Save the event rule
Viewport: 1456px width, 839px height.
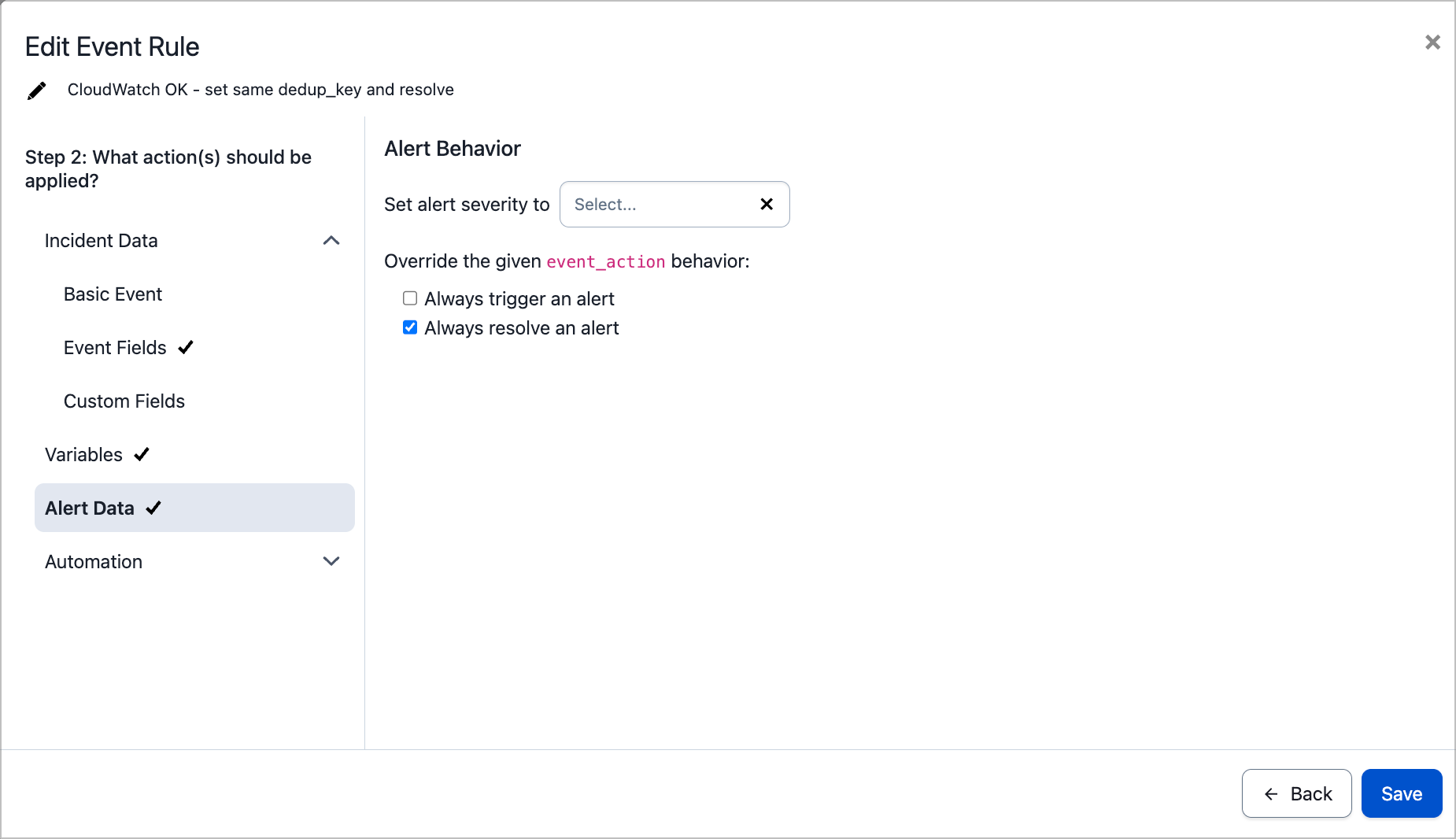(1401, 794)
